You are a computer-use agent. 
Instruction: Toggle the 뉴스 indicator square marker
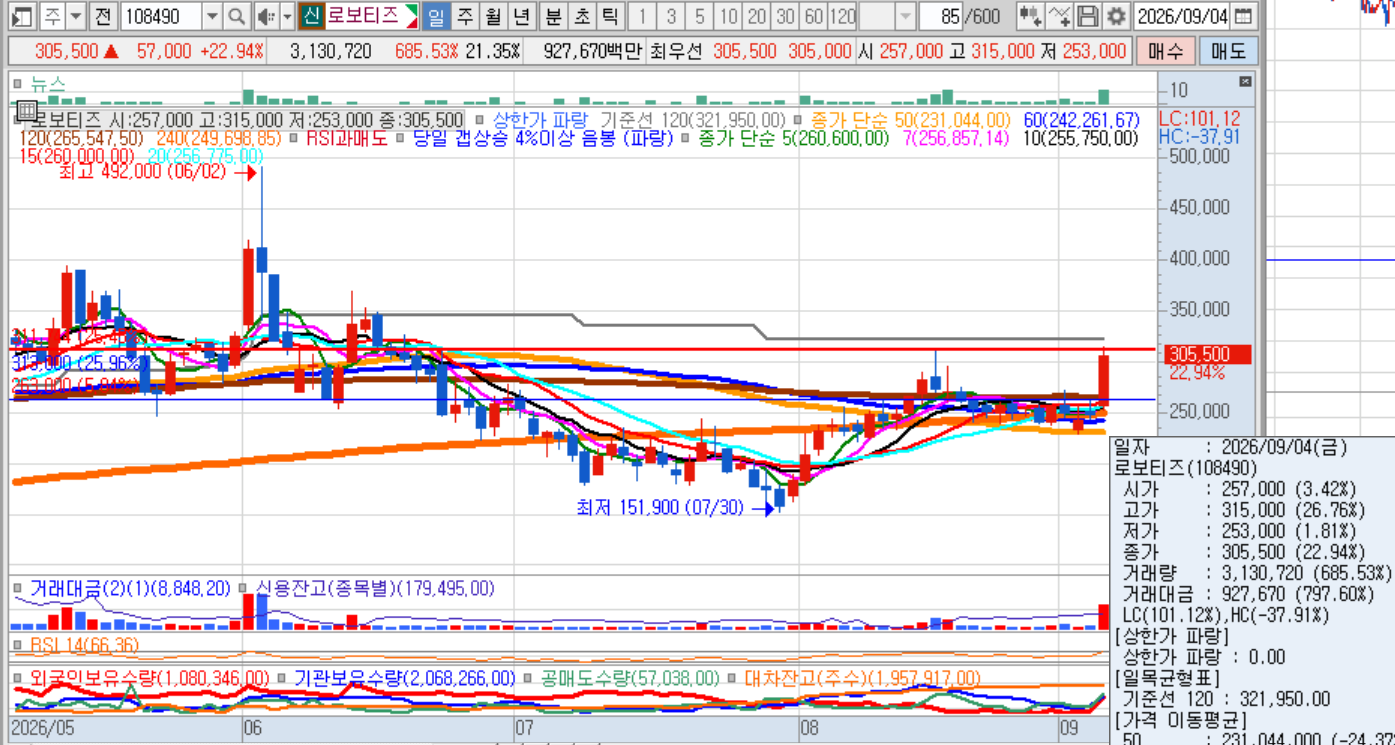(x=18, y=84)
